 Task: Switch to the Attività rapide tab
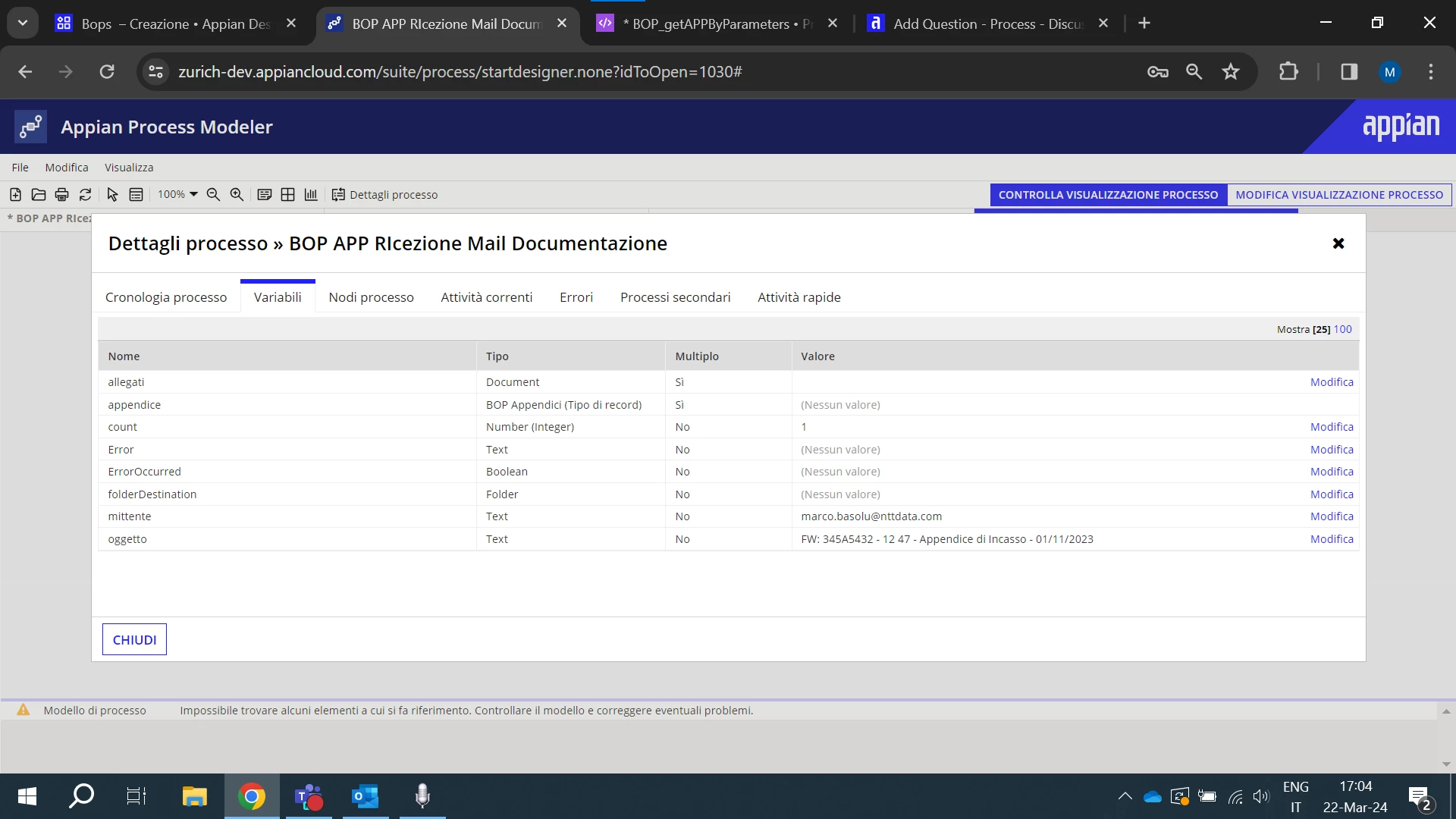tap(799, 297)
